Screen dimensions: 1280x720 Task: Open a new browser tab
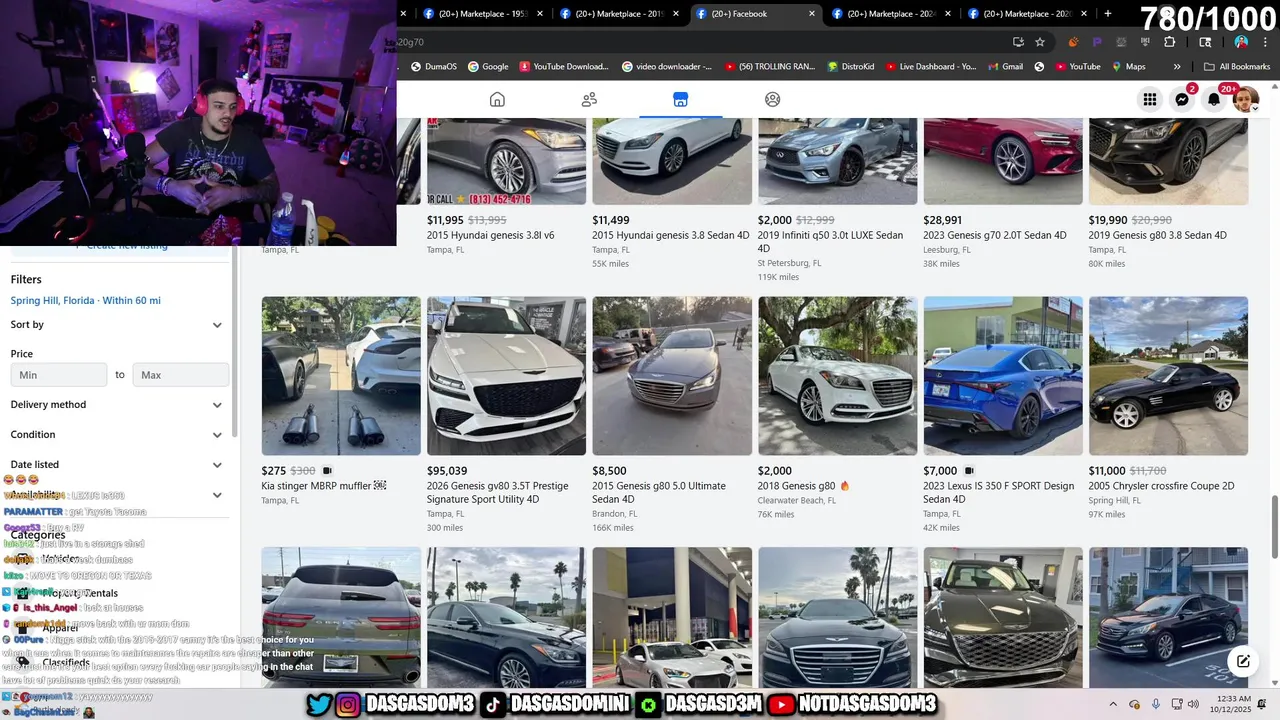(1108, 14)
